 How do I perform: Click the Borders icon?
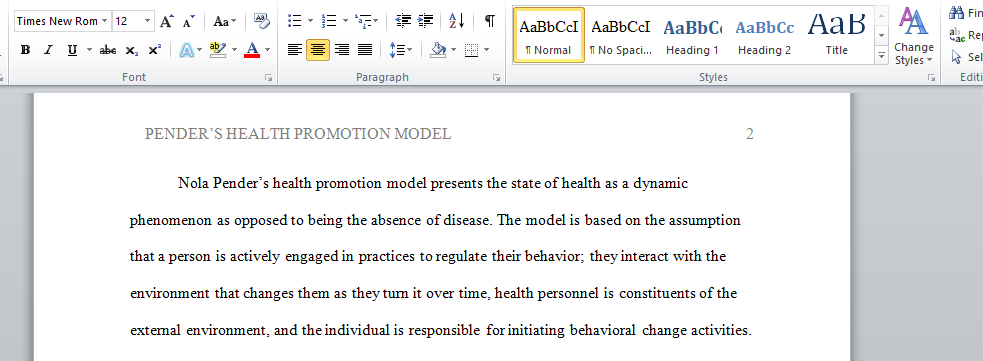[471, 50]
